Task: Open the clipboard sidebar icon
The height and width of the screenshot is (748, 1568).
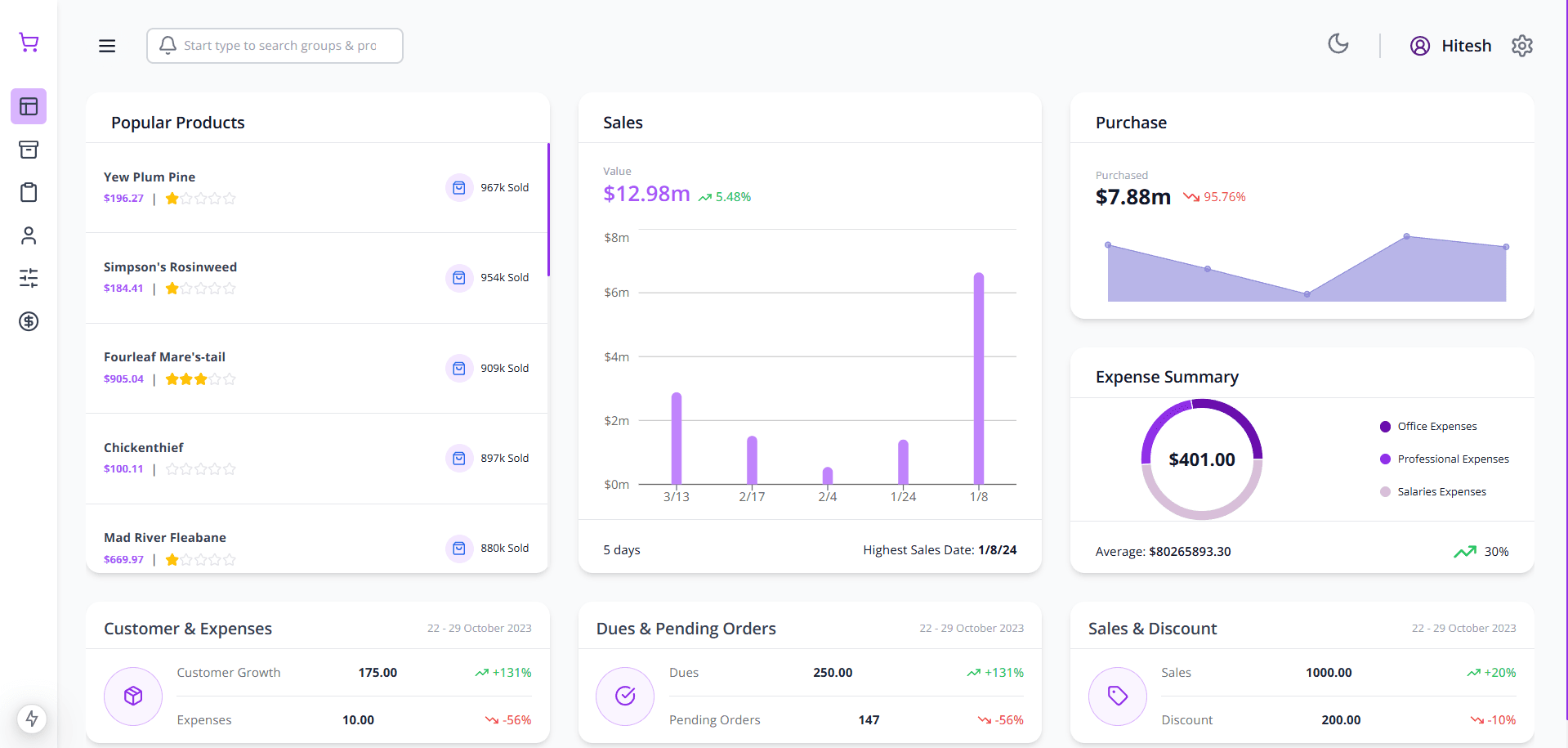Action: (29, 192)
